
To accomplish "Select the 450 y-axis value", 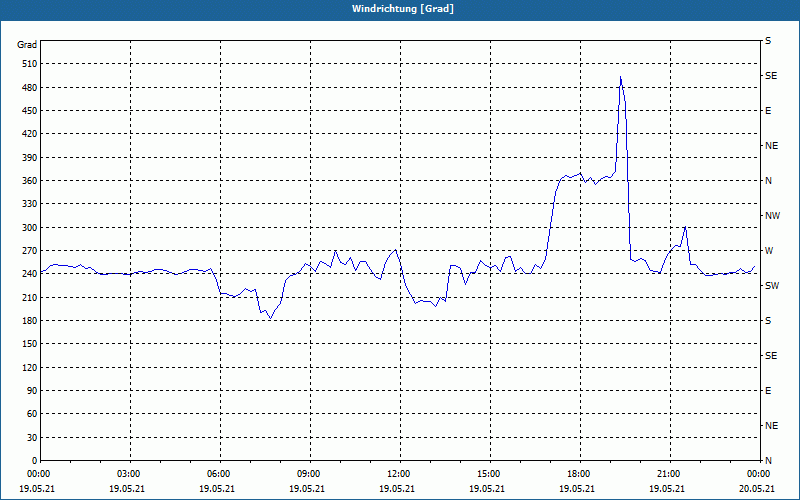I will 30,111.
